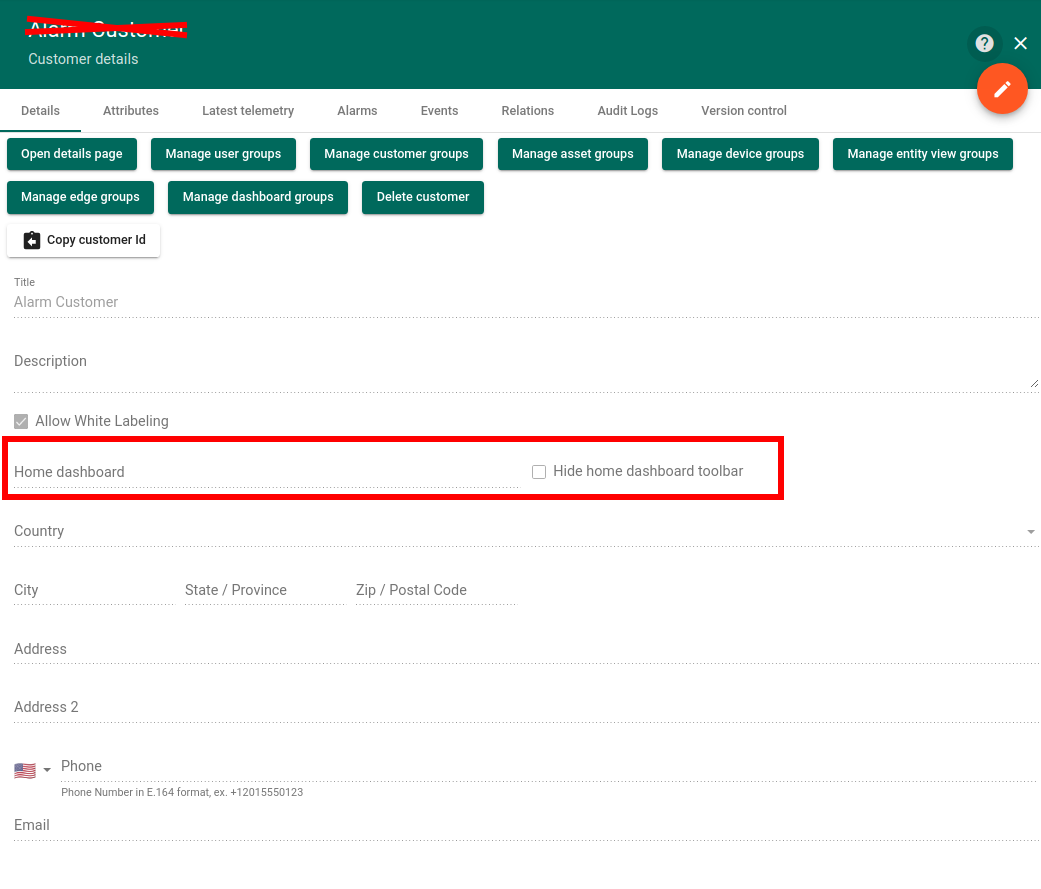
Task: Open the phone country flag selector
Action: (24, 769)
